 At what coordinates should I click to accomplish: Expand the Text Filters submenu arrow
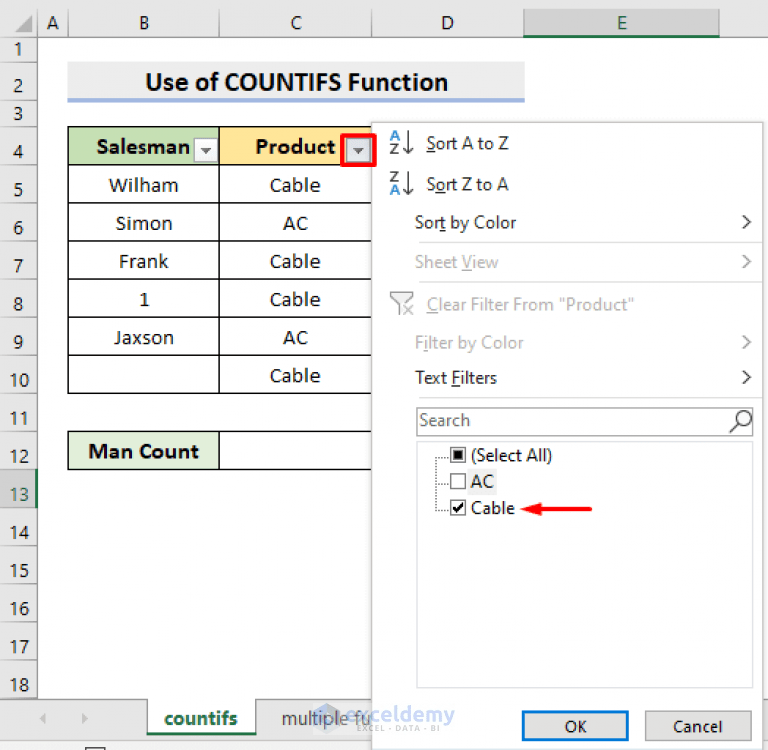746,377
